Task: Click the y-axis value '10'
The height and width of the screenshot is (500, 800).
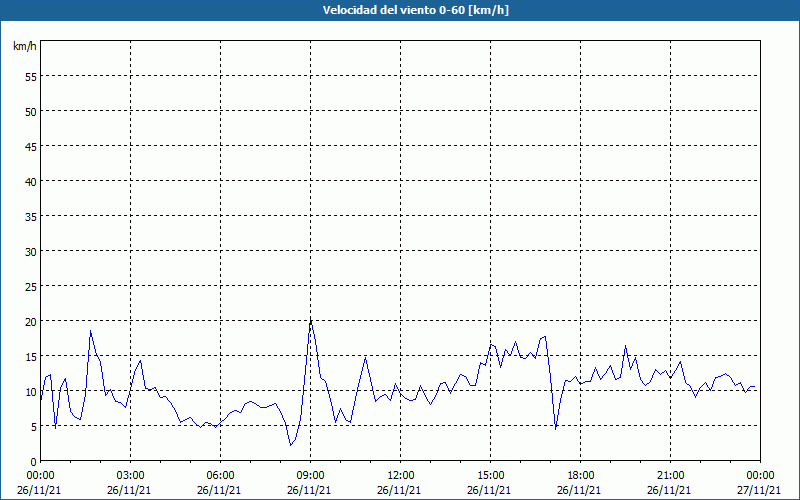Action: 31,392
